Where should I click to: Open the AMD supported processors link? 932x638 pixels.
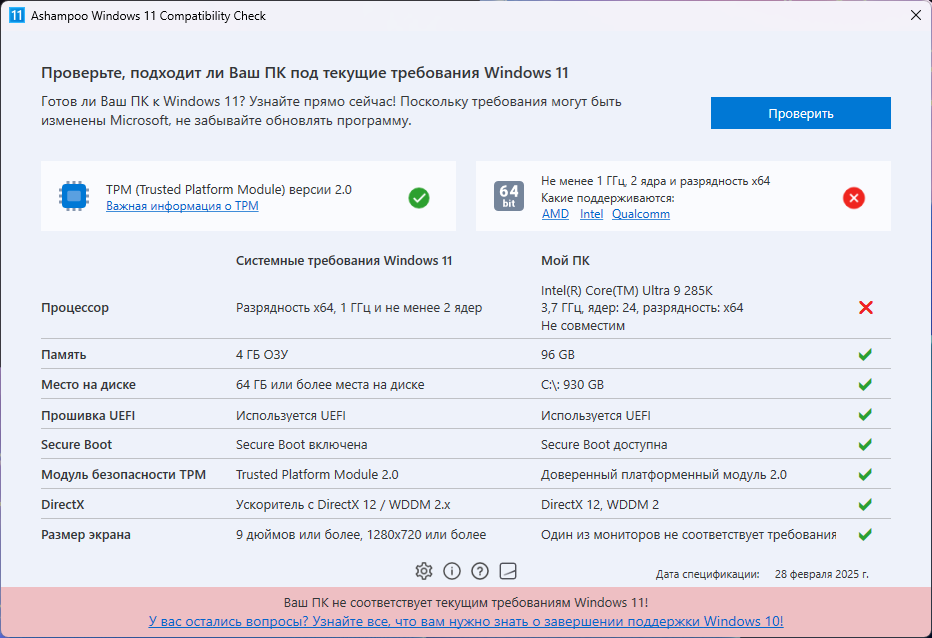click(x=555, y=214)
